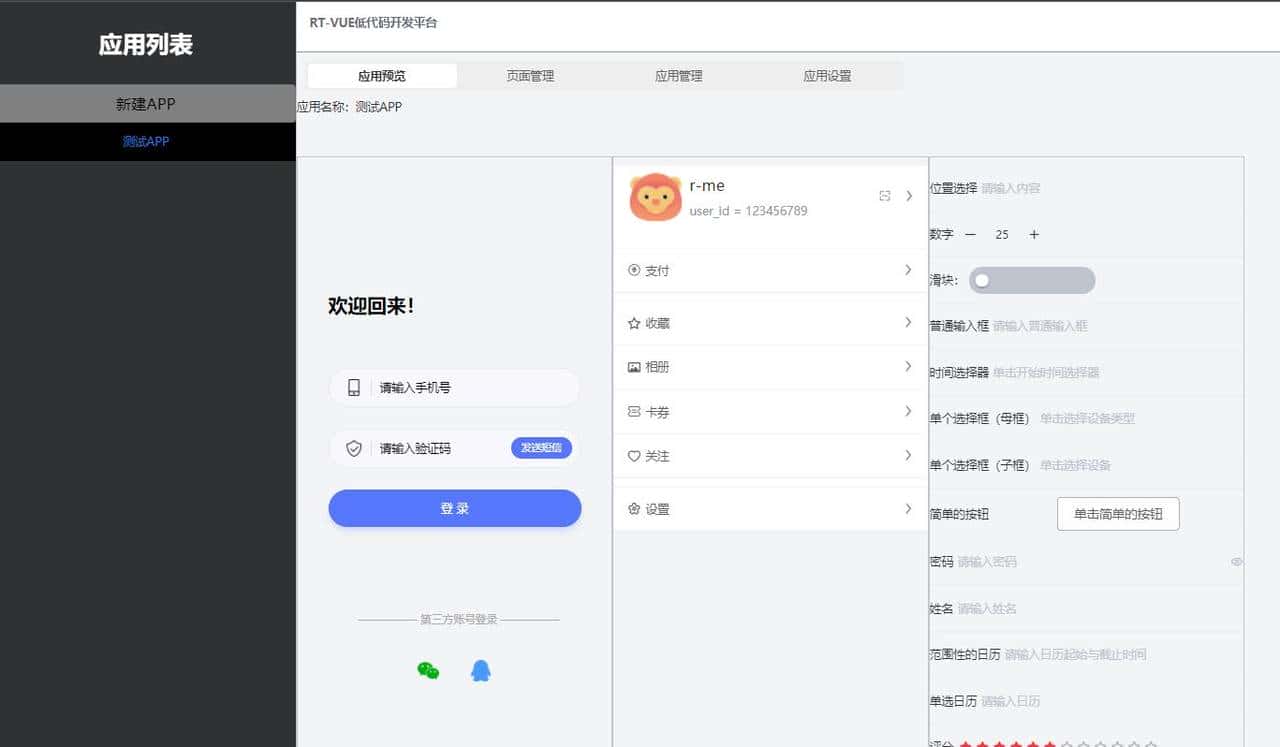
Task: Click the 登录 login button
Action: coord(454,508)
